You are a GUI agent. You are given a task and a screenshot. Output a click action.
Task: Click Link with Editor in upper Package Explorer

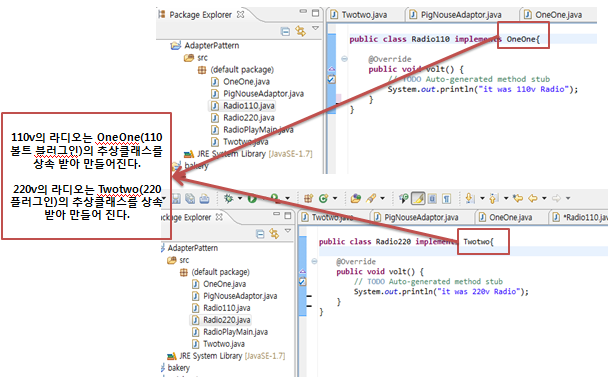click(x=301, y=31)
